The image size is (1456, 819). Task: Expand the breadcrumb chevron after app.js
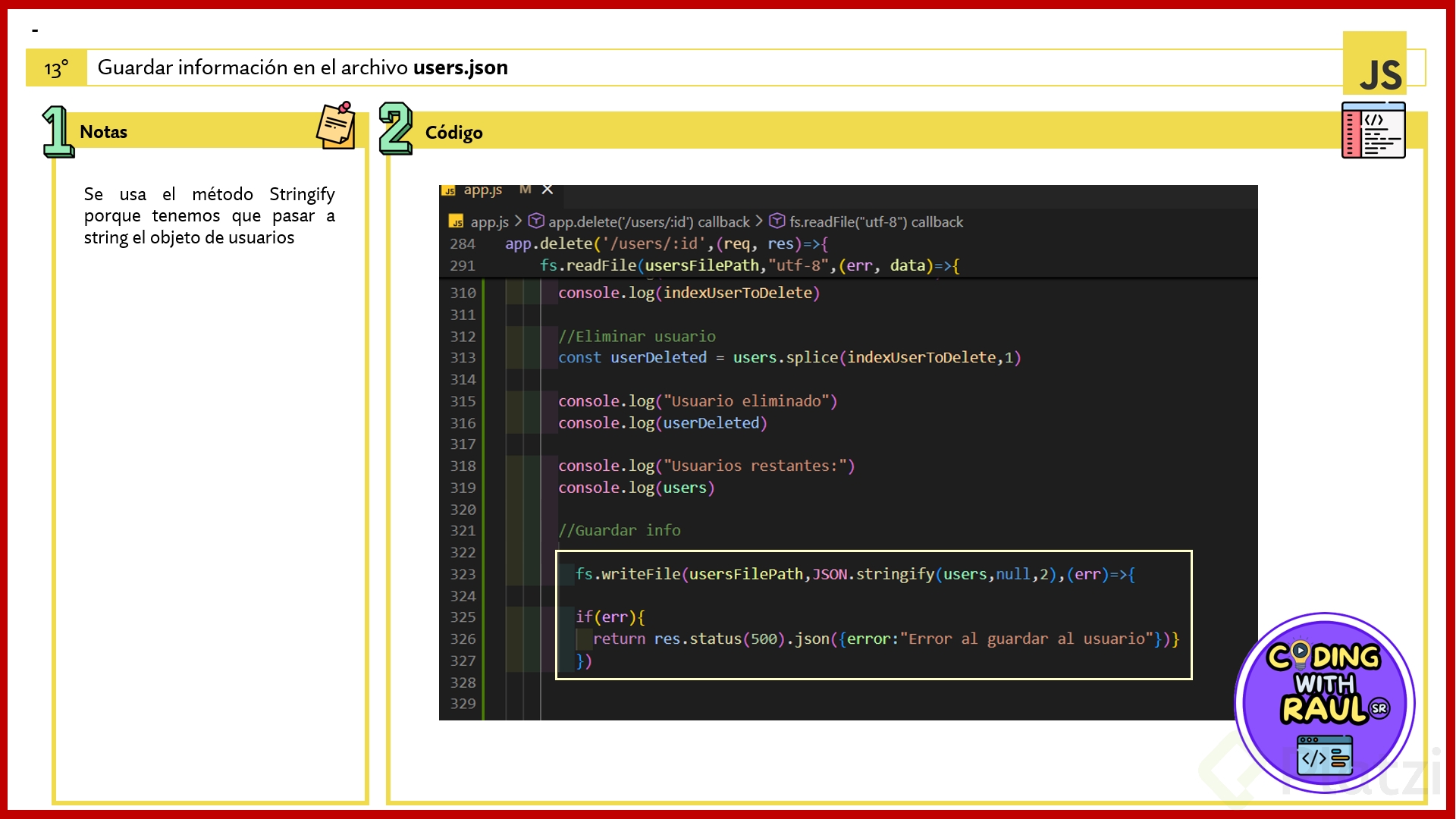pyautogui.click(x=518, y=221)
